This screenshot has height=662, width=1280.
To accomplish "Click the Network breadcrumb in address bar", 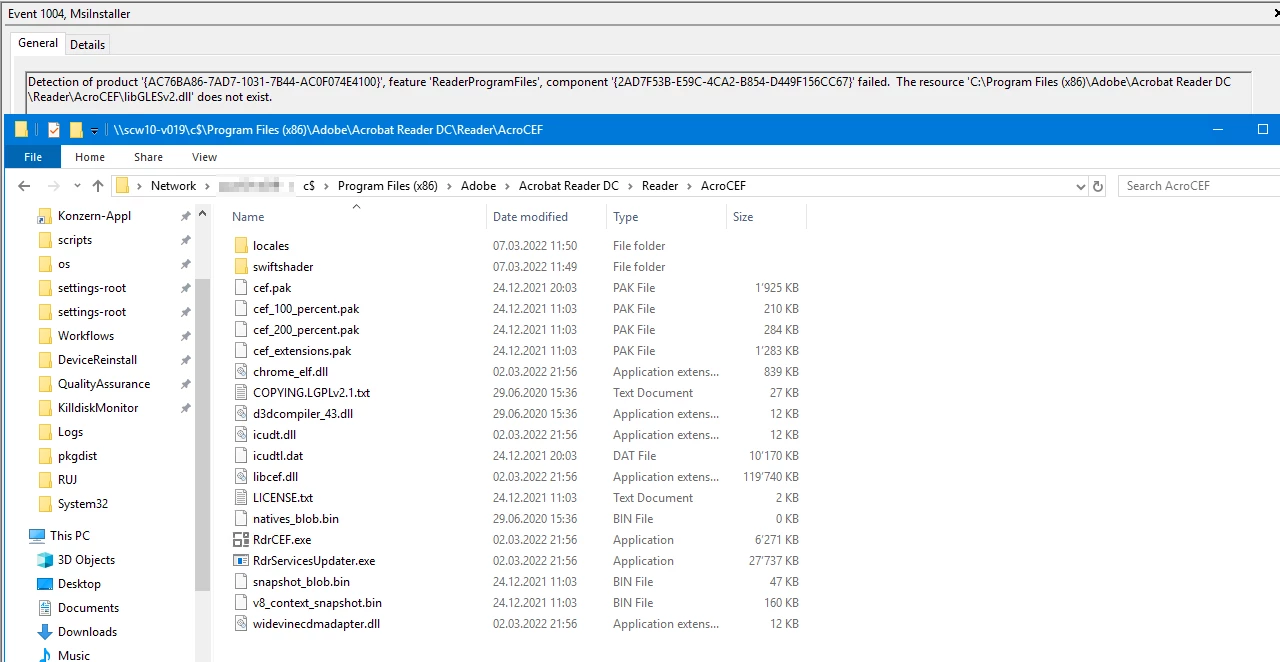I will [173, 186].
